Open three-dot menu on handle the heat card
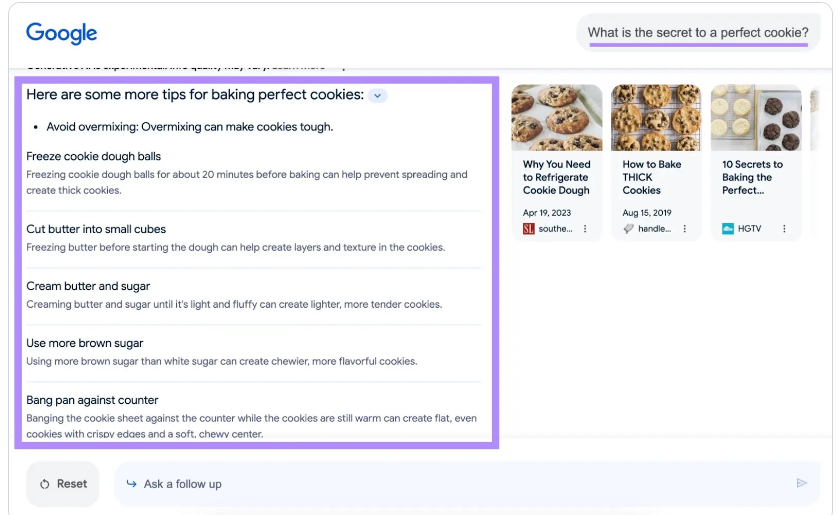 (x=685, y=229)
